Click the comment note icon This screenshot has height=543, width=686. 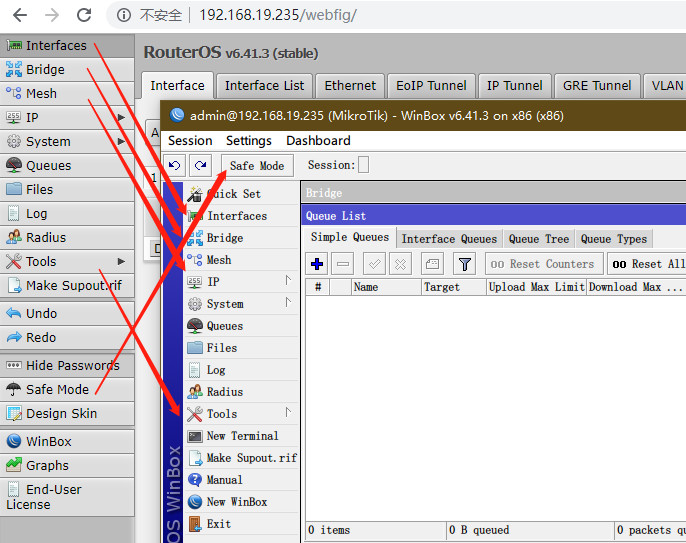[432, 264]
